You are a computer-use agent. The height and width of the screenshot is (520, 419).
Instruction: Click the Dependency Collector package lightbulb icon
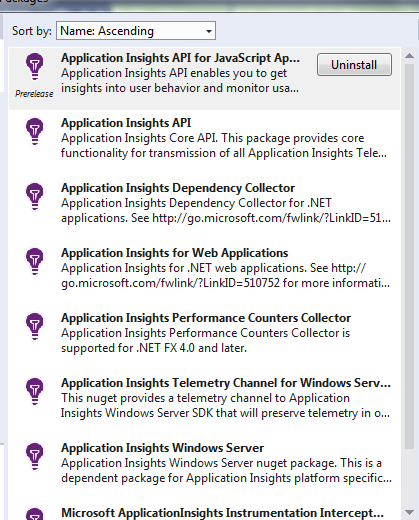click(35, 197)
